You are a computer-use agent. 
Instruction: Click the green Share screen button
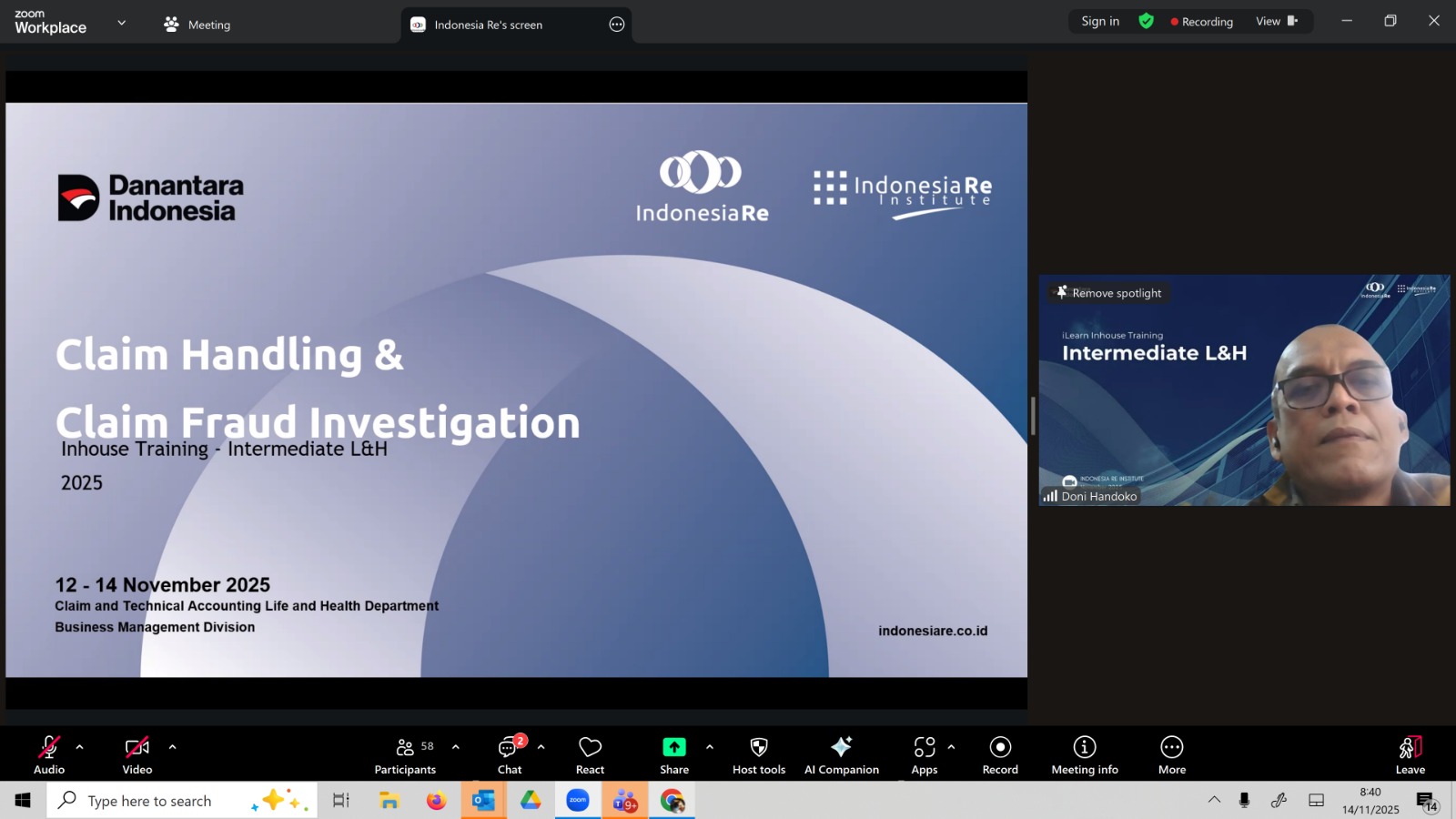click(x=673, y=754)
